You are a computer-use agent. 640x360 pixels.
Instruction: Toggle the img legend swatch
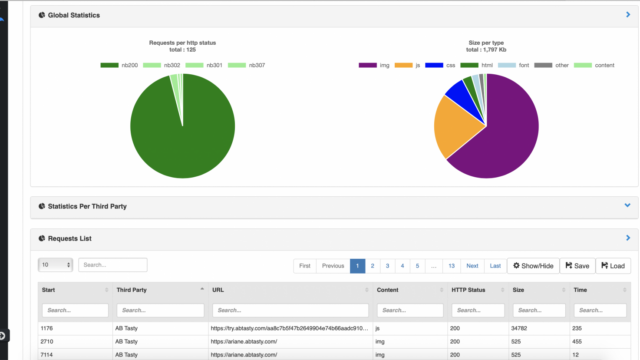pyautogui.click(x=368, y=65)
